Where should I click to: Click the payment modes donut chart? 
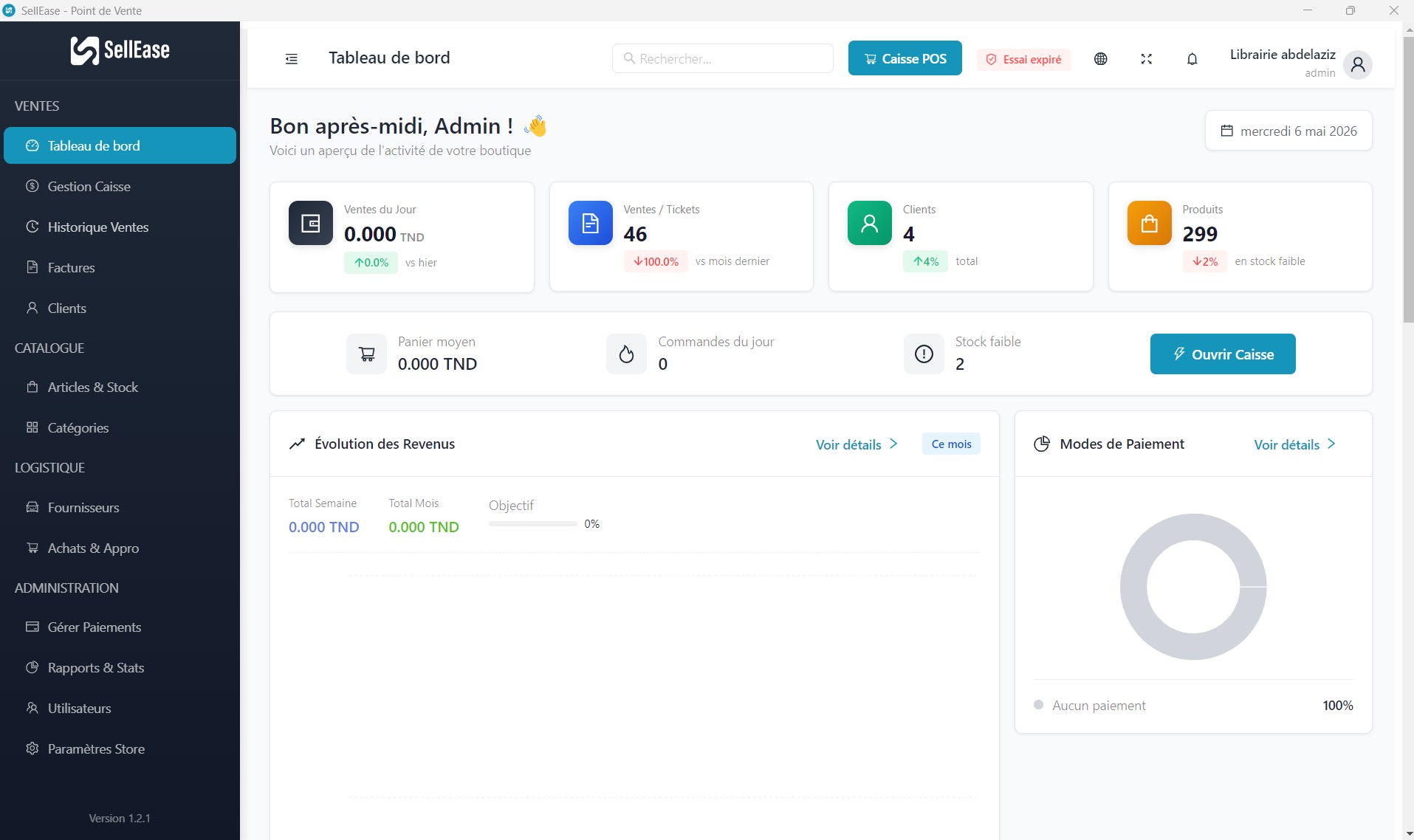[1193, 587]
